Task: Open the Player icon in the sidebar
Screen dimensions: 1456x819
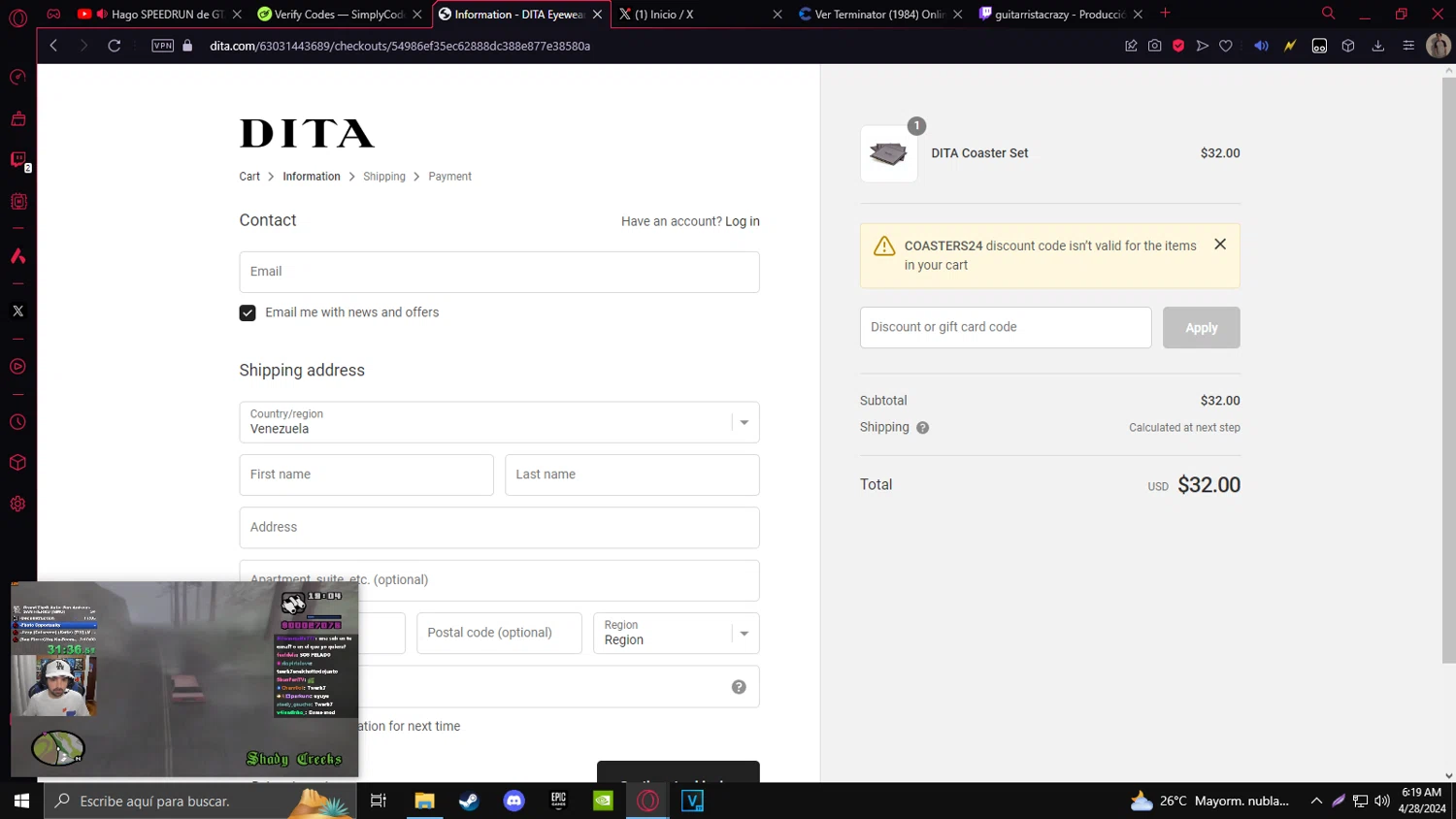Action: (17, 367)
